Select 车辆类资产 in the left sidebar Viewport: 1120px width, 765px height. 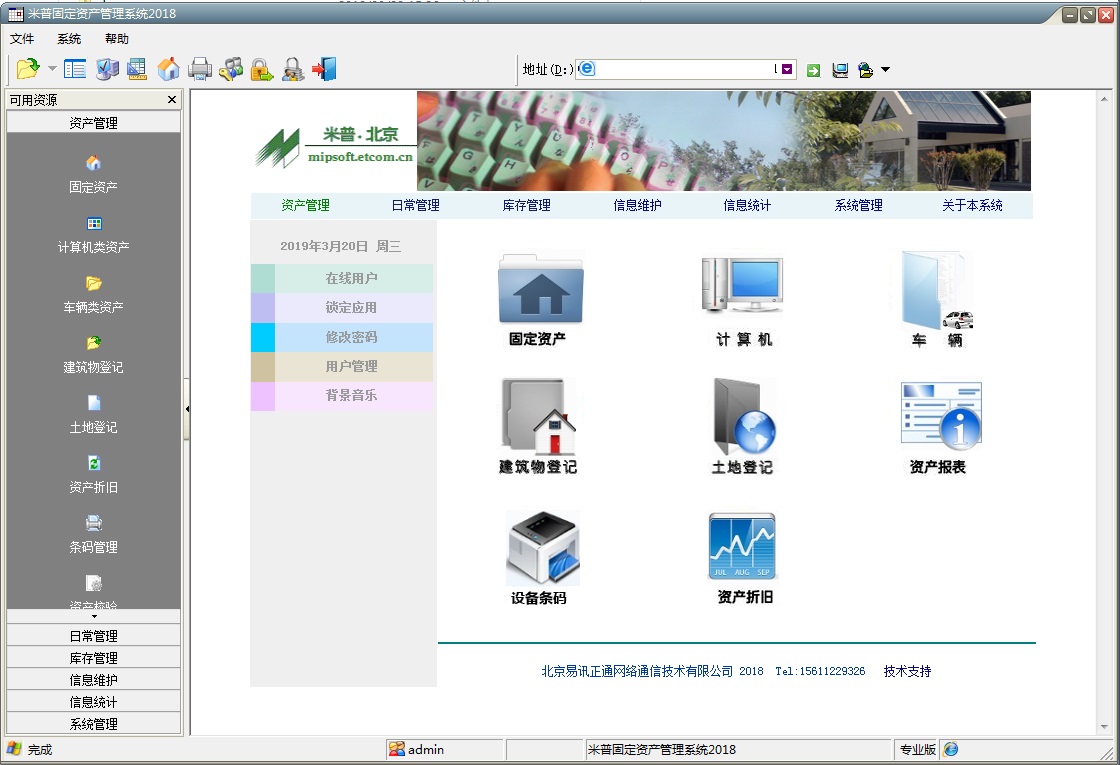(x=93, y=294)
